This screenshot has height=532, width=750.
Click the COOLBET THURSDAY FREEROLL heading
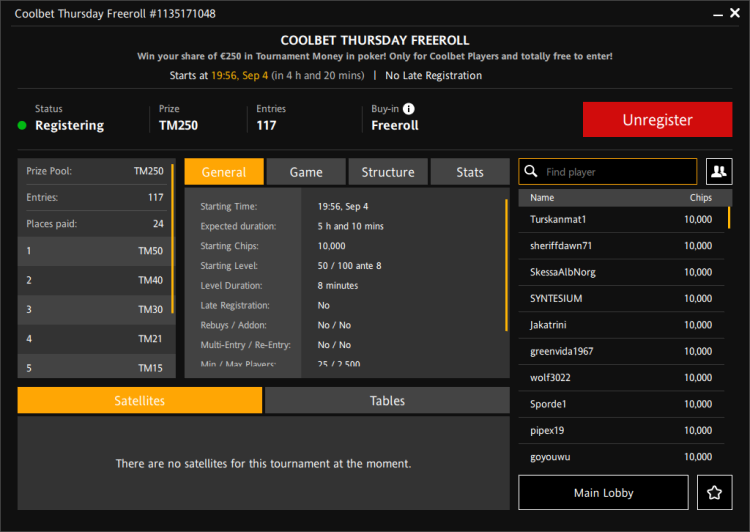tap(375, 40)
